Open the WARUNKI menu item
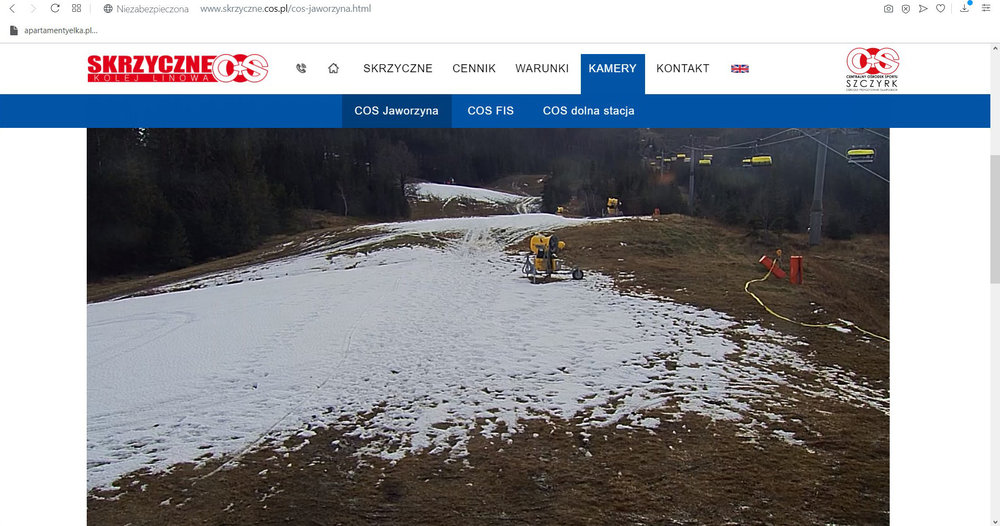This screenshot has width=1000, height=526. click(542, 68)
